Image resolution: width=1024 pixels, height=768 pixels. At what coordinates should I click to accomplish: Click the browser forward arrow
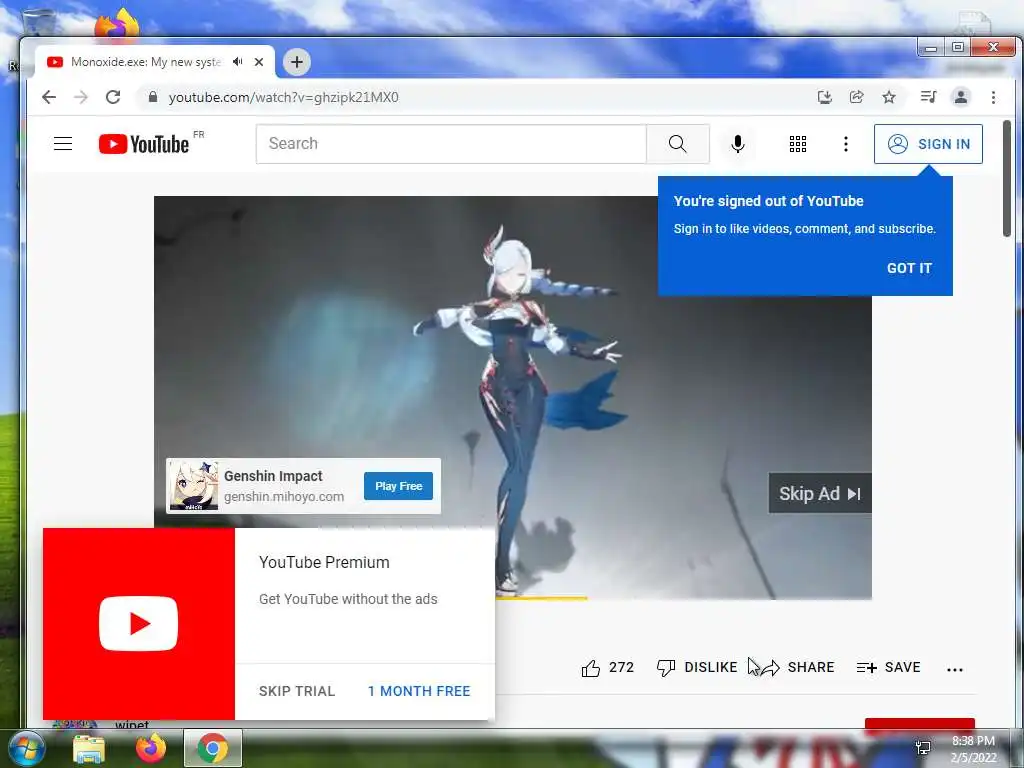pos(81,97)
